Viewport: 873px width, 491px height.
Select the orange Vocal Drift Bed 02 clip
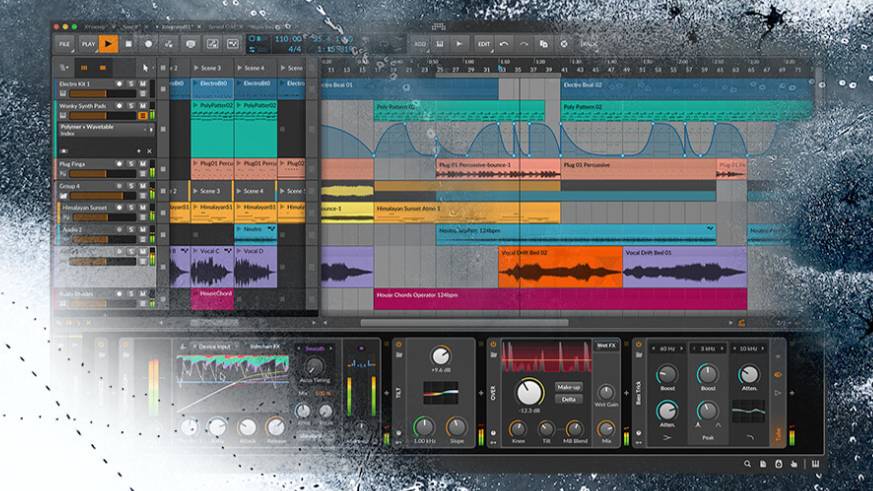560,267
